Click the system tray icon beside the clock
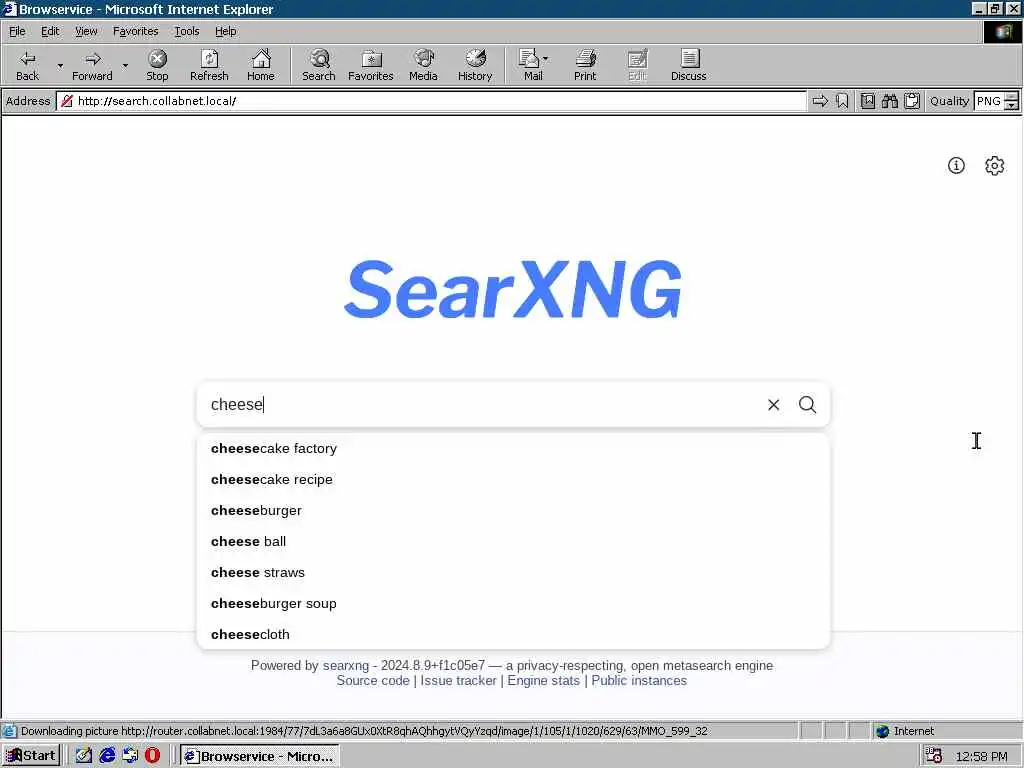This screenshot has width=1024, height=768. click(934, 756)
